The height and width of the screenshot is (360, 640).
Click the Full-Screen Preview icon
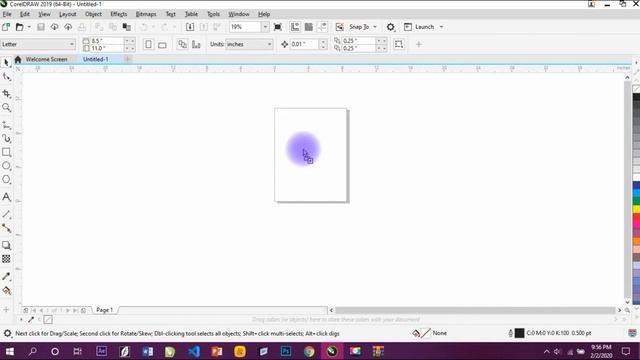[278, 27]
